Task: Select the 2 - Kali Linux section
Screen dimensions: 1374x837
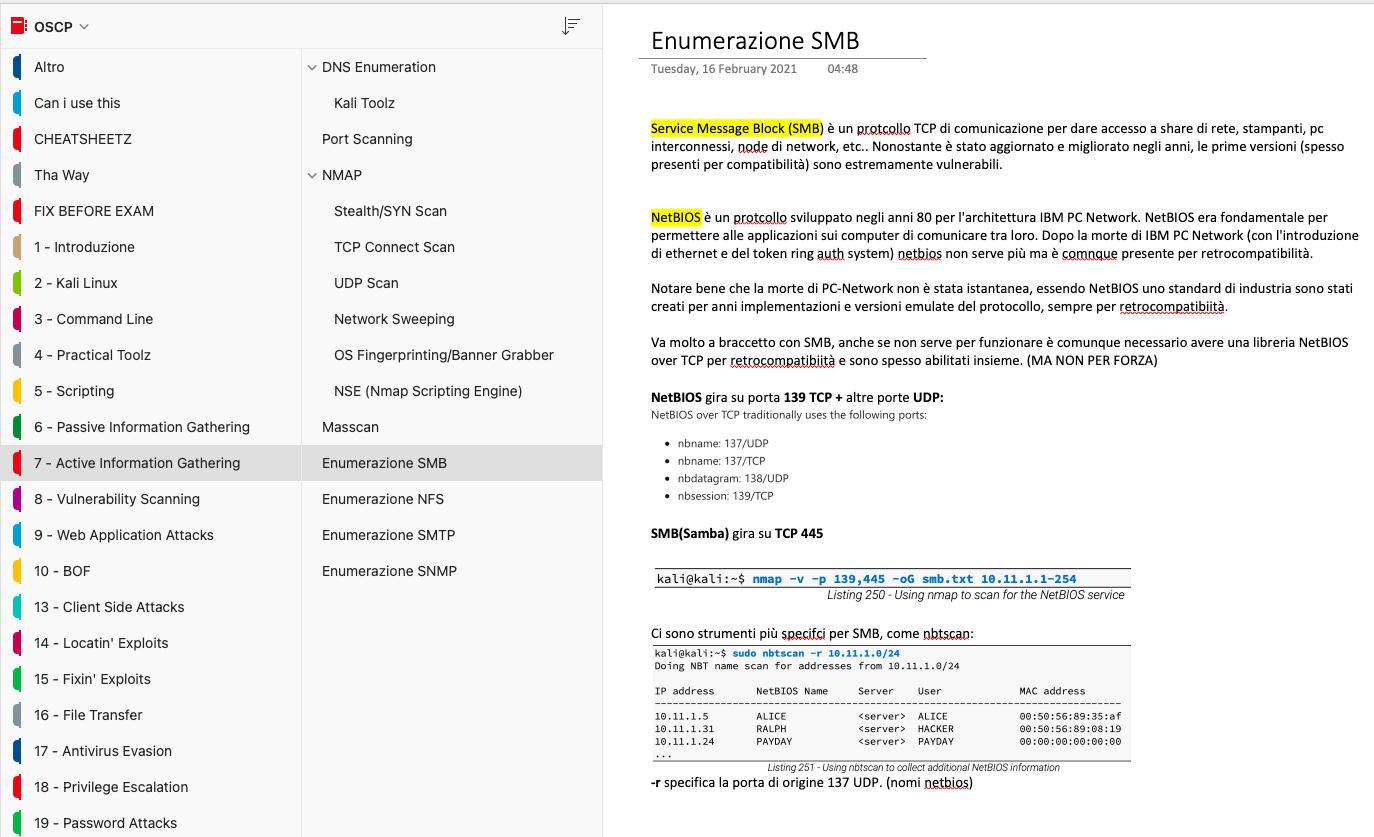Action: [x=151, y=283]
